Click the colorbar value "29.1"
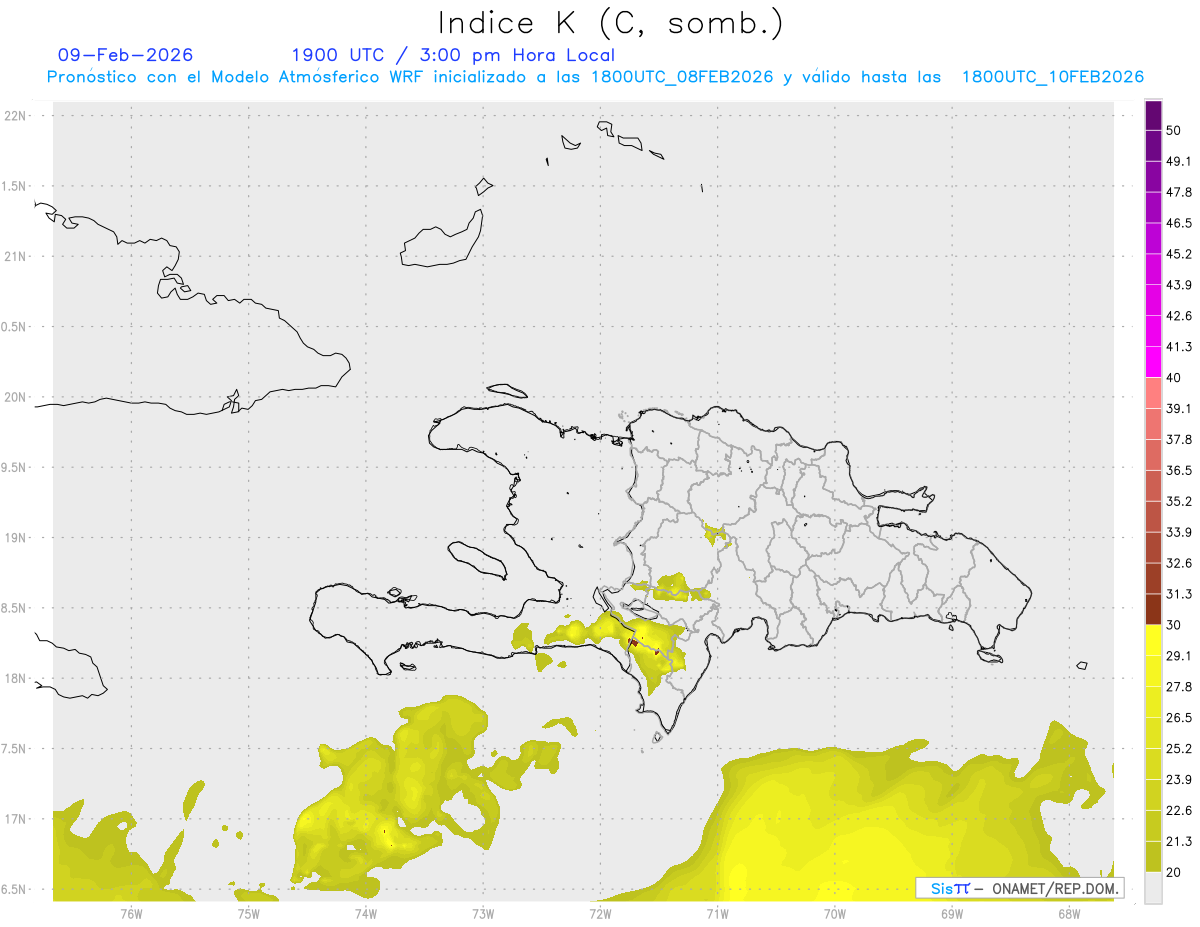Viewport: 1200px width, 927px height. pos(1179,656)
